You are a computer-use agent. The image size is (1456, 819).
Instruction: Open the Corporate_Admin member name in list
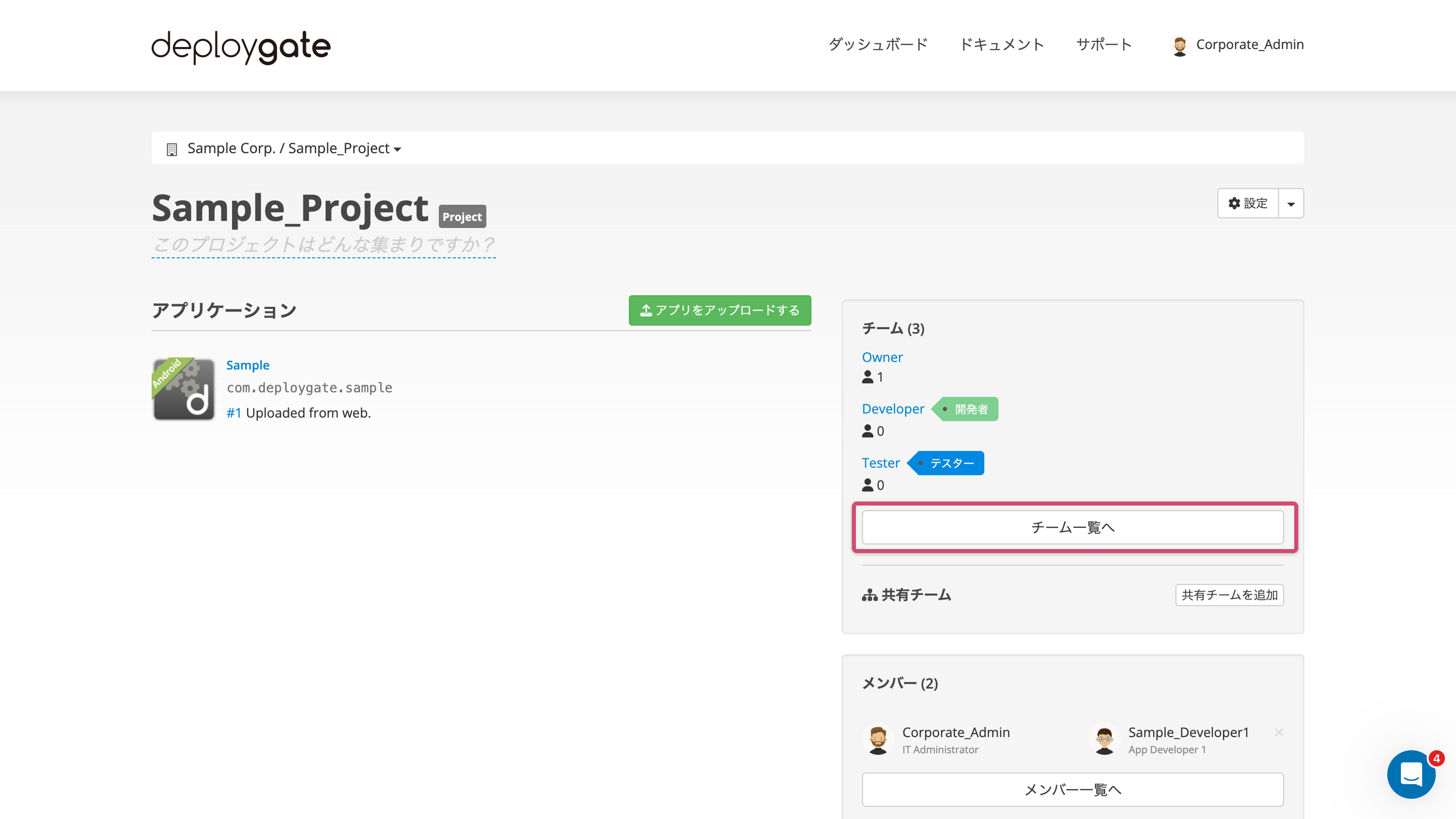click(956, 733)
